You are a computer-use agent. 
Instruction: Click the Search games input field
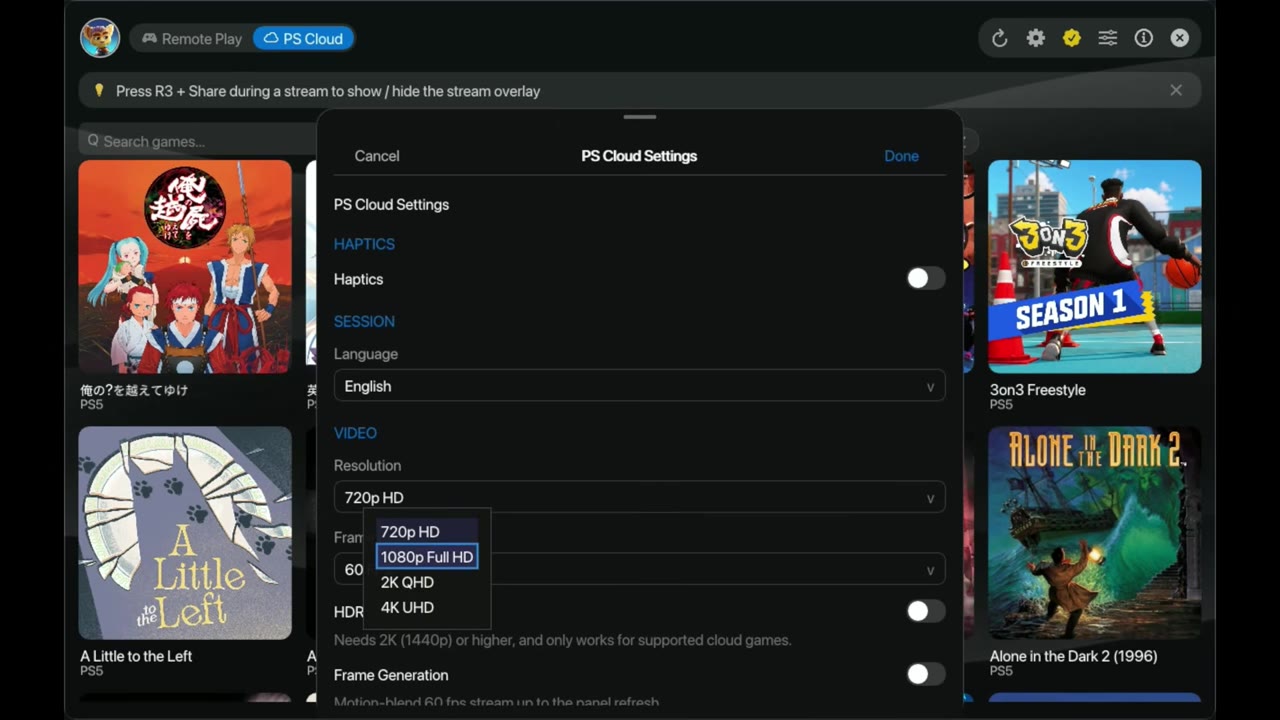click(198, 141)
